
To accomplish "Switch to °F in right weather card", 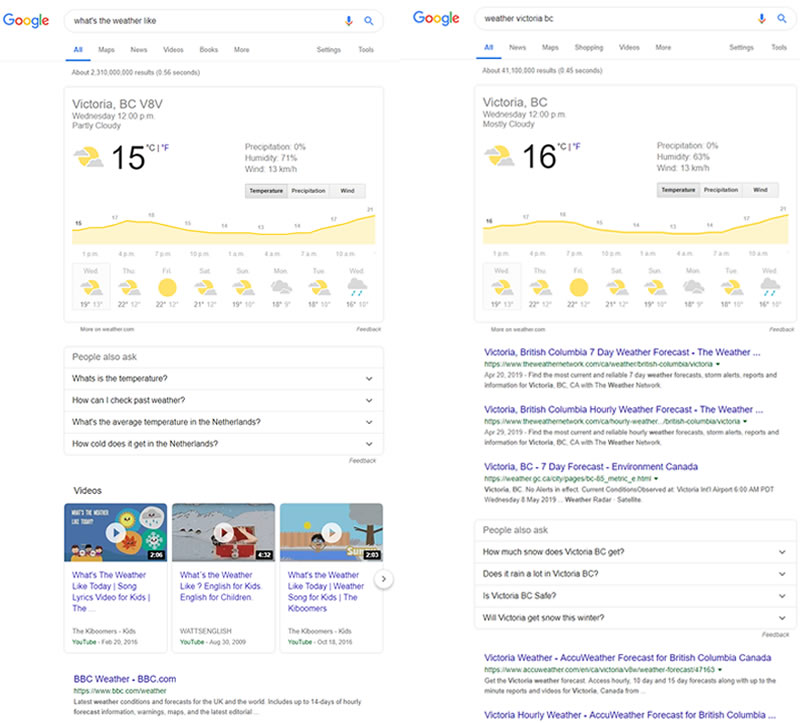I will point(577,146).
